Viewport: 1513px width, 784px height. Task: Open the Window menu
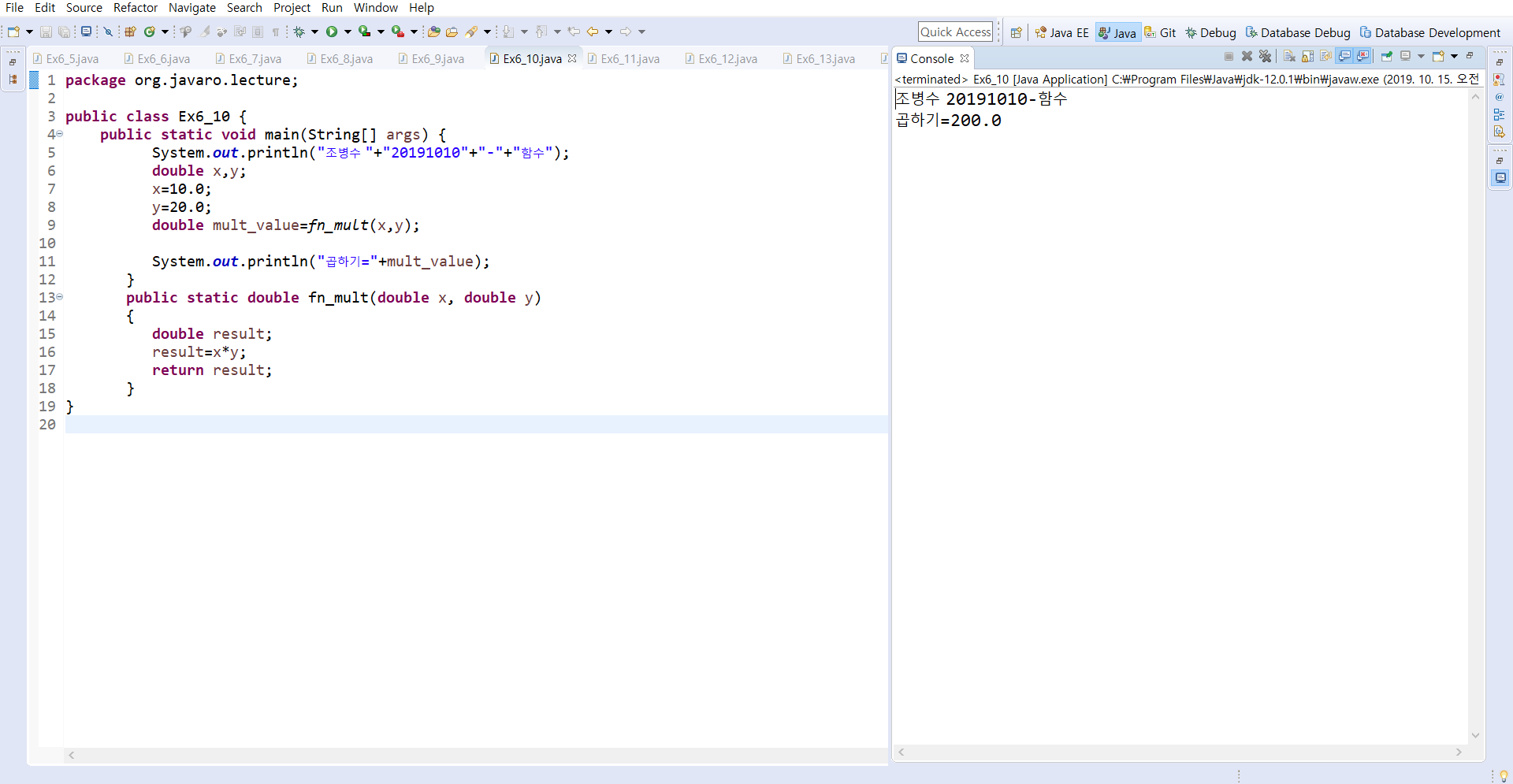coord(376,8)
